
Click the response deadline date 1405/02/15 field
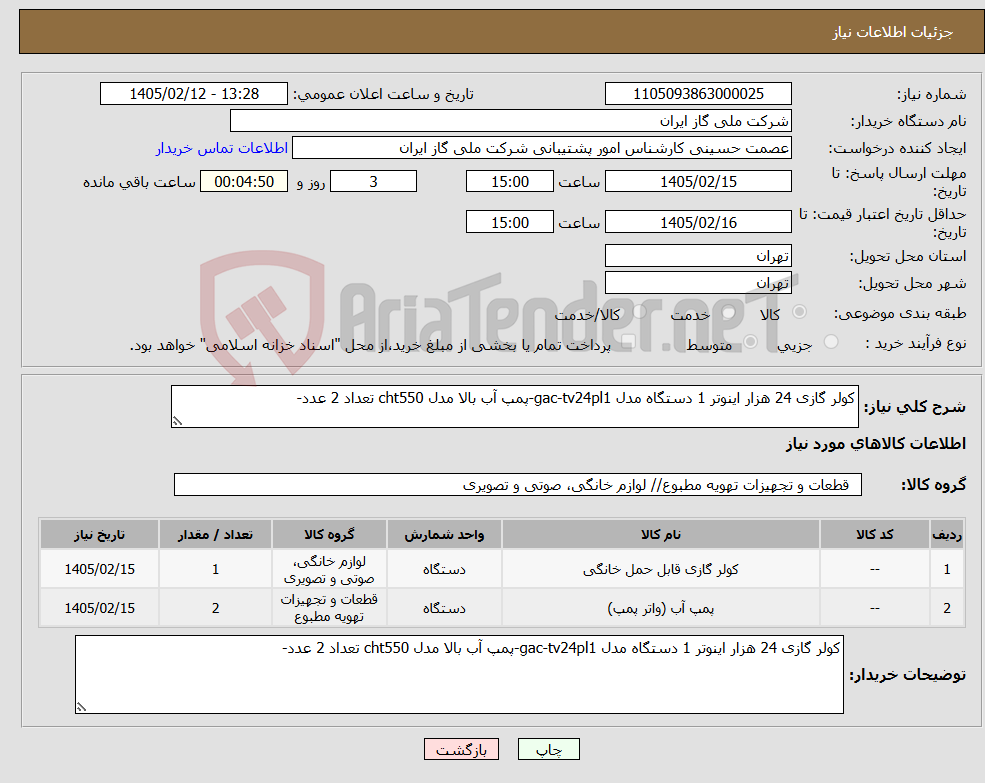tap(698, 182)
